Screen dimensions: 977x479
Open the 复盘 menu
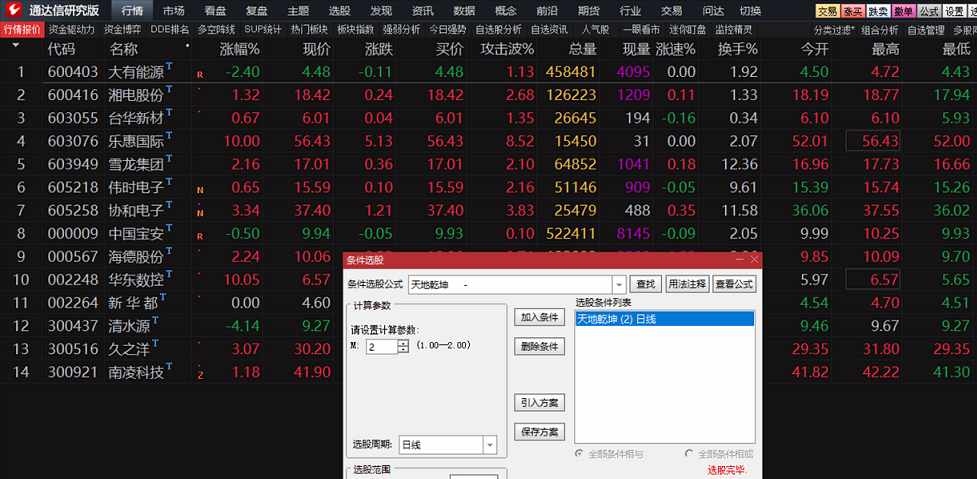(257, 11)
